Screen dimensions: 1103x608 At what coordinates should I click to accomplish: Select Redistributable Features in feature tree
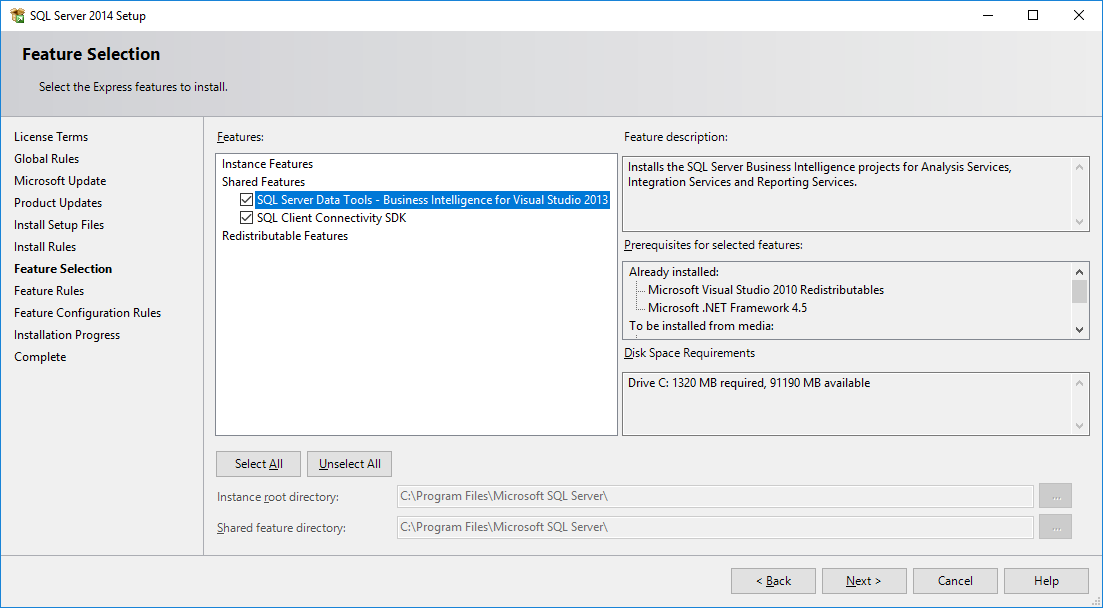tap(285, 236)
